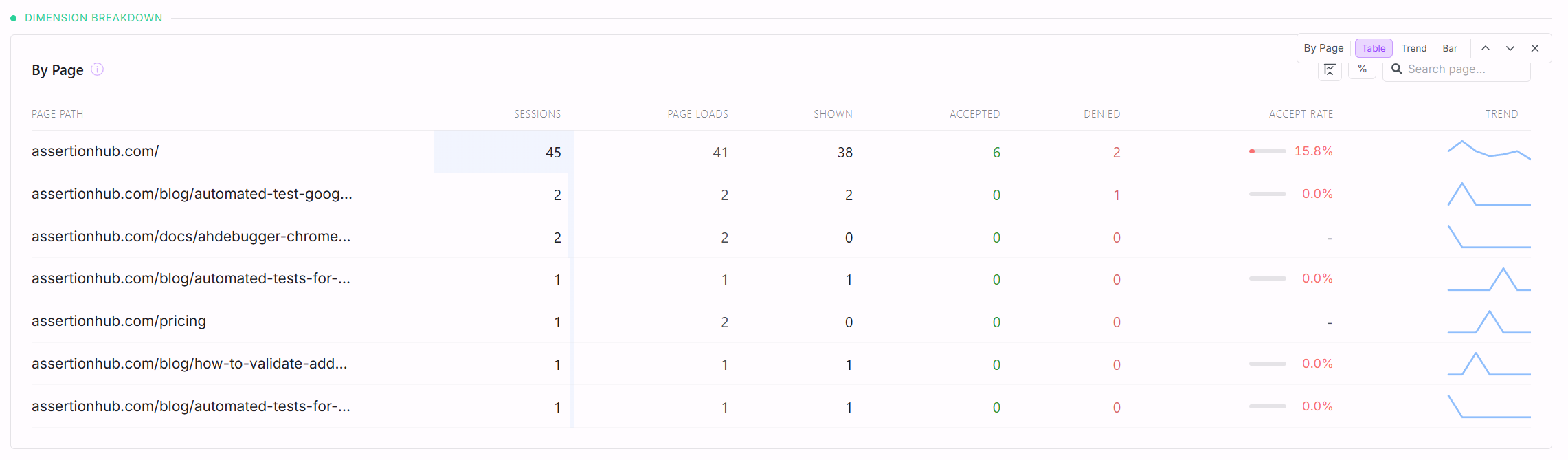View trend sparkline for docs/ahdebugger-chrome row

pyautogui.click(x=1489, y=237)
